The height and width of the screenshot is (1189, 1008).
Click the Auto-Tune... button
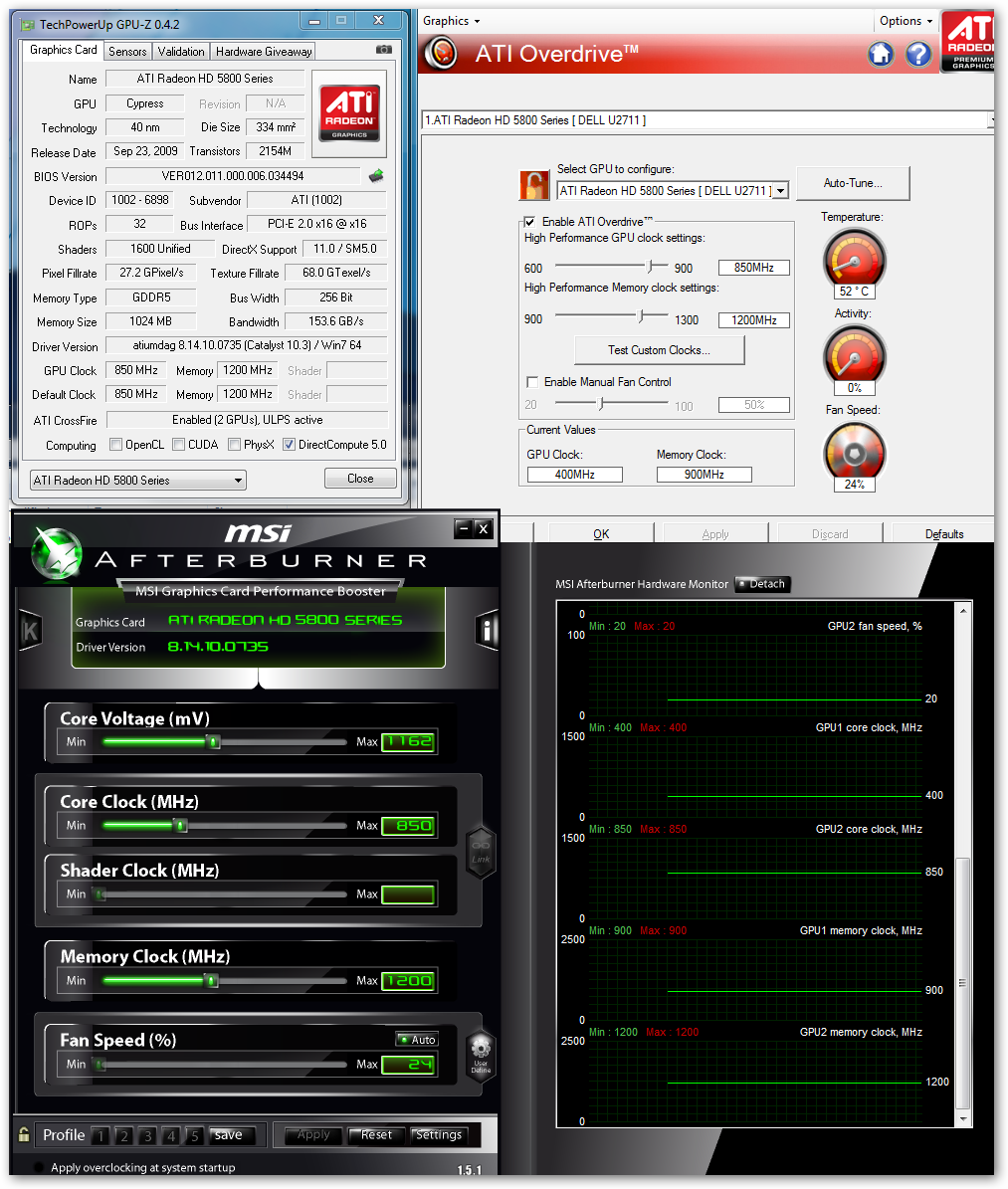coord(853,183)
